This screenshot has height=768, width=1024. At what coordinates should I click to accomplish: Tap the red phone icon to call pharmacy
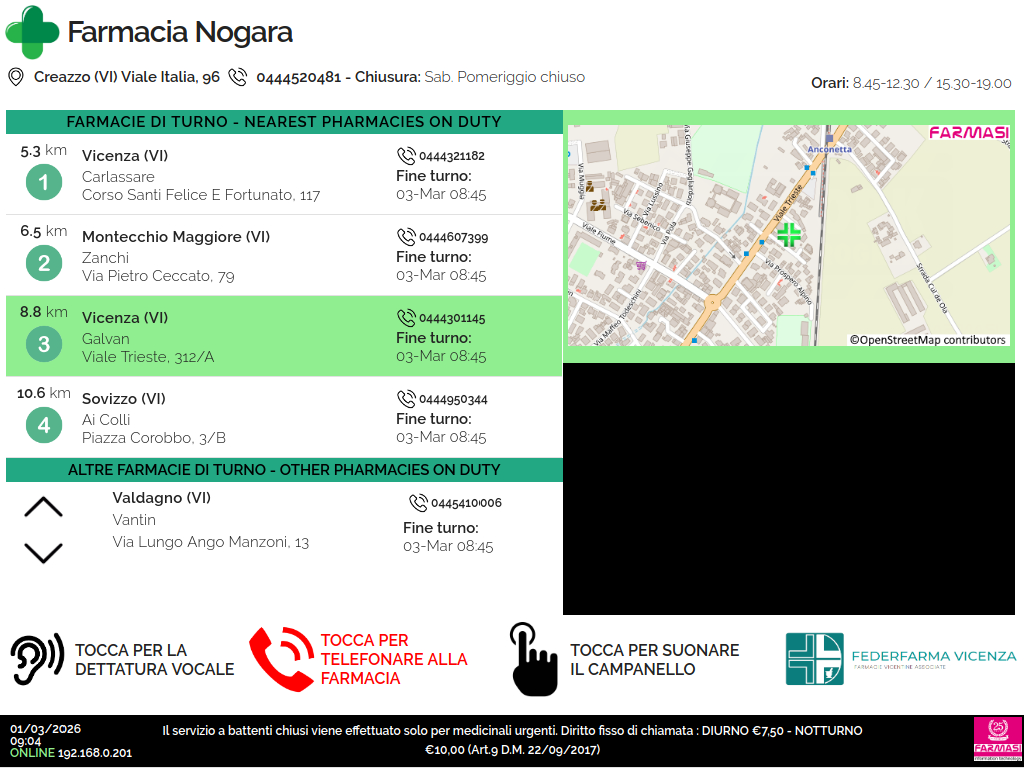(281, 659)
